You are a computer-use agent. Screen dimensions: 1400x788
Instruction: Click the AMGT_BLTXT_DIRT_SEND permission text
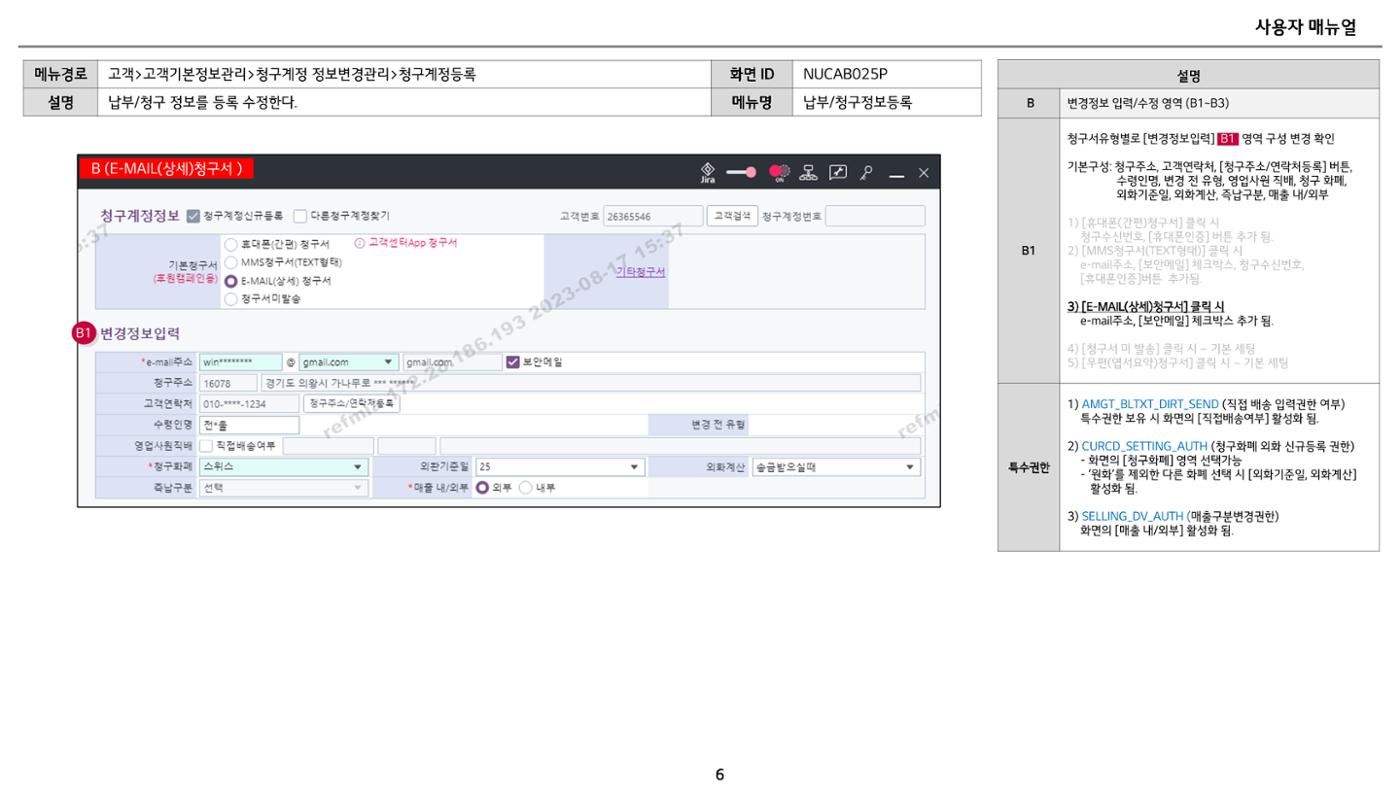coord(1150,404)
